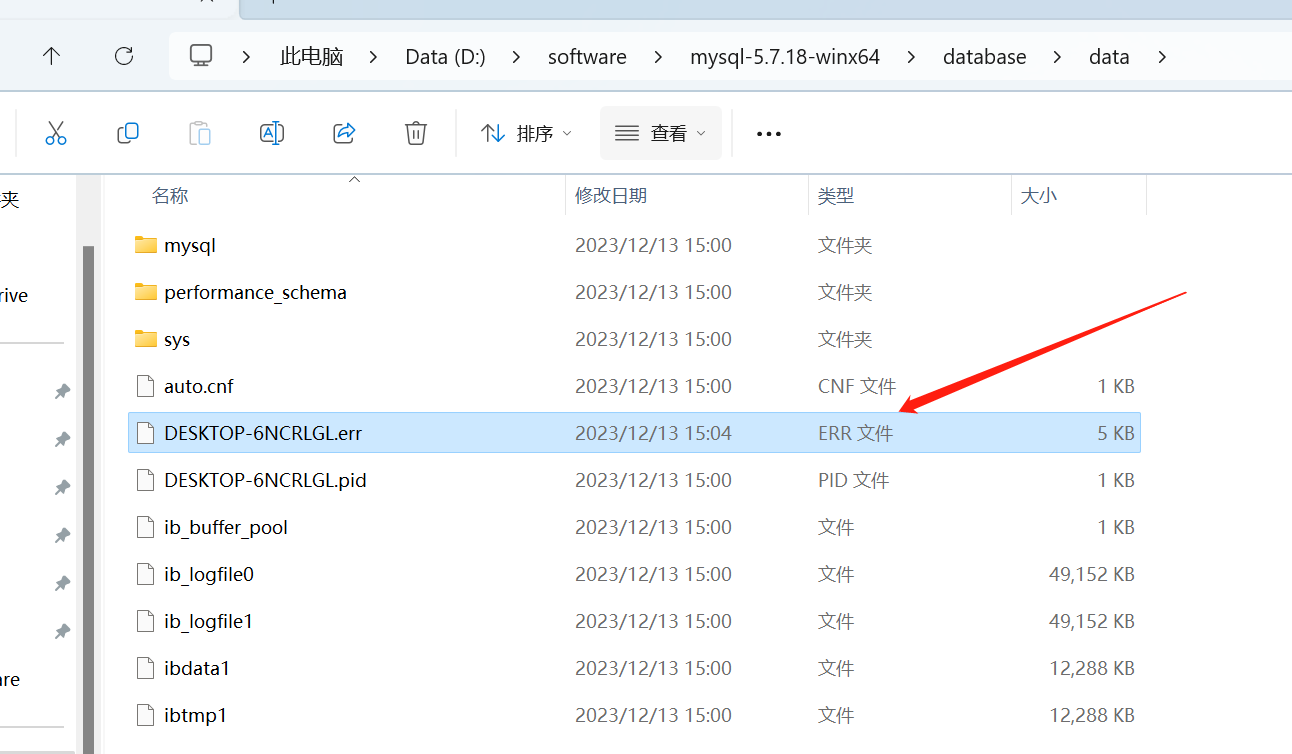Click the Up navigation arrow
This screenshot has height=754, width=1292.
pos(52,56)
